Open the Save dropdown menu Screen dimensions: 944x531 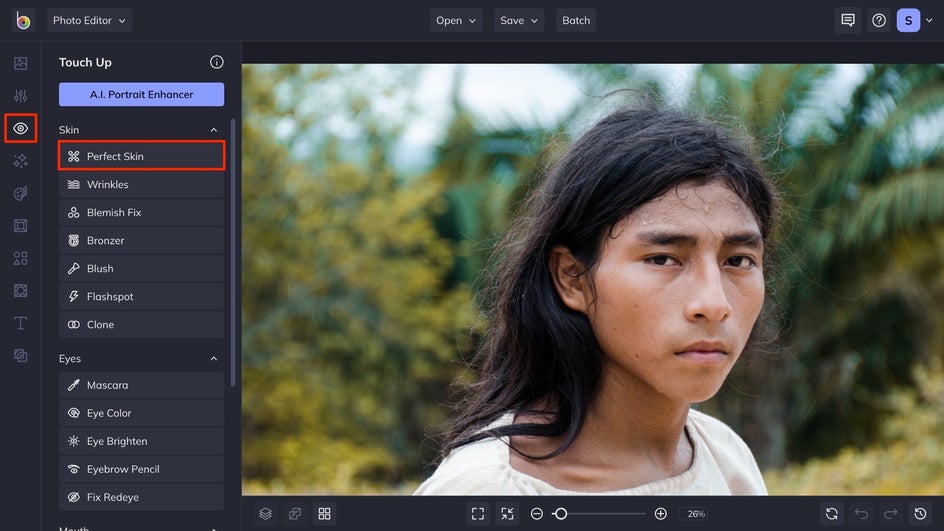click(x=518, y=20)
